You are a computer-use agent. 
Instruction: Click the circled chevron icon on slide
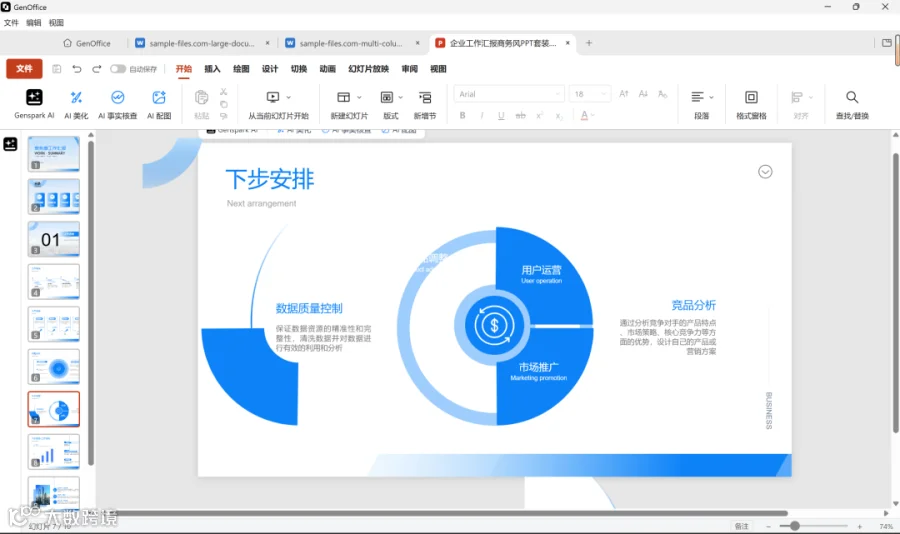pos(765,172)
